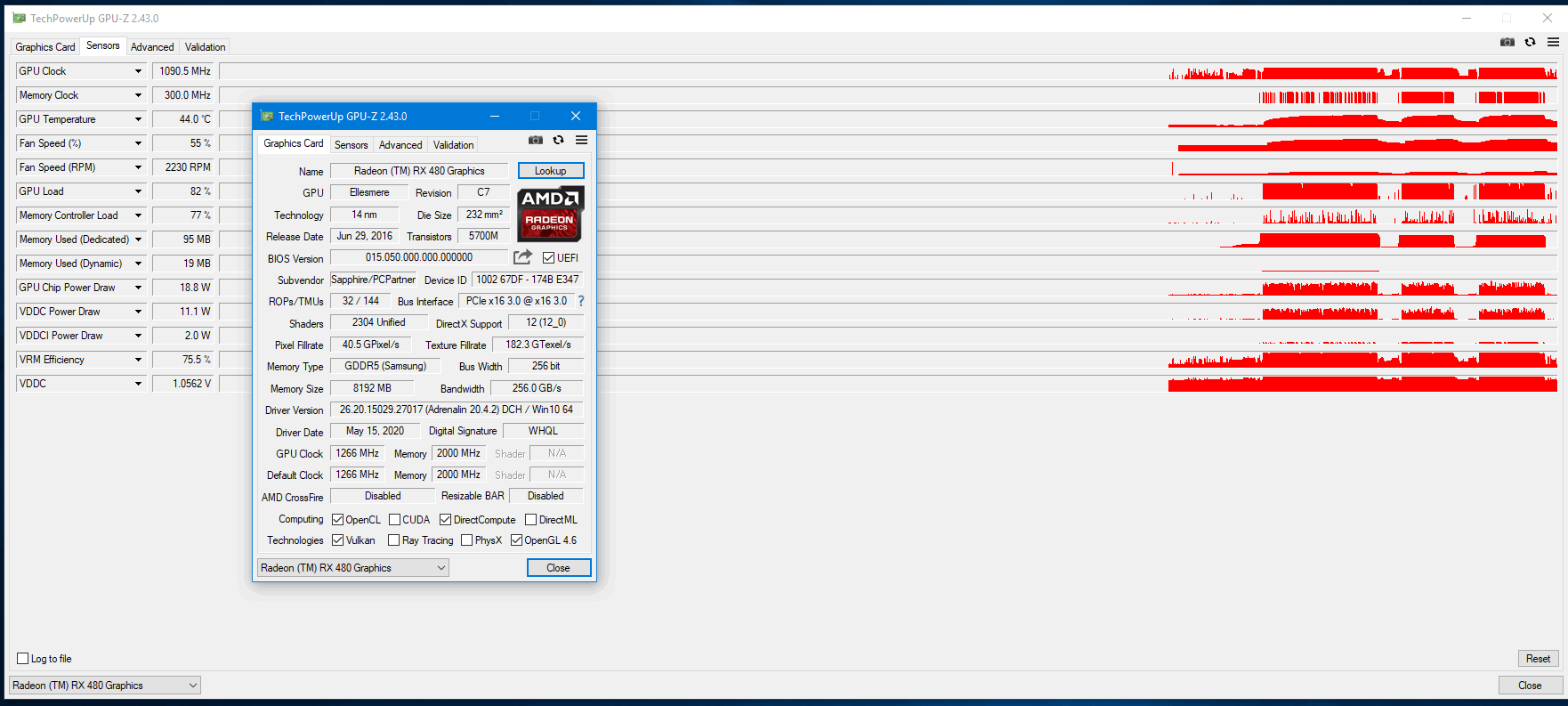Take screenshot with front dialog camera icon

point(536,140)
